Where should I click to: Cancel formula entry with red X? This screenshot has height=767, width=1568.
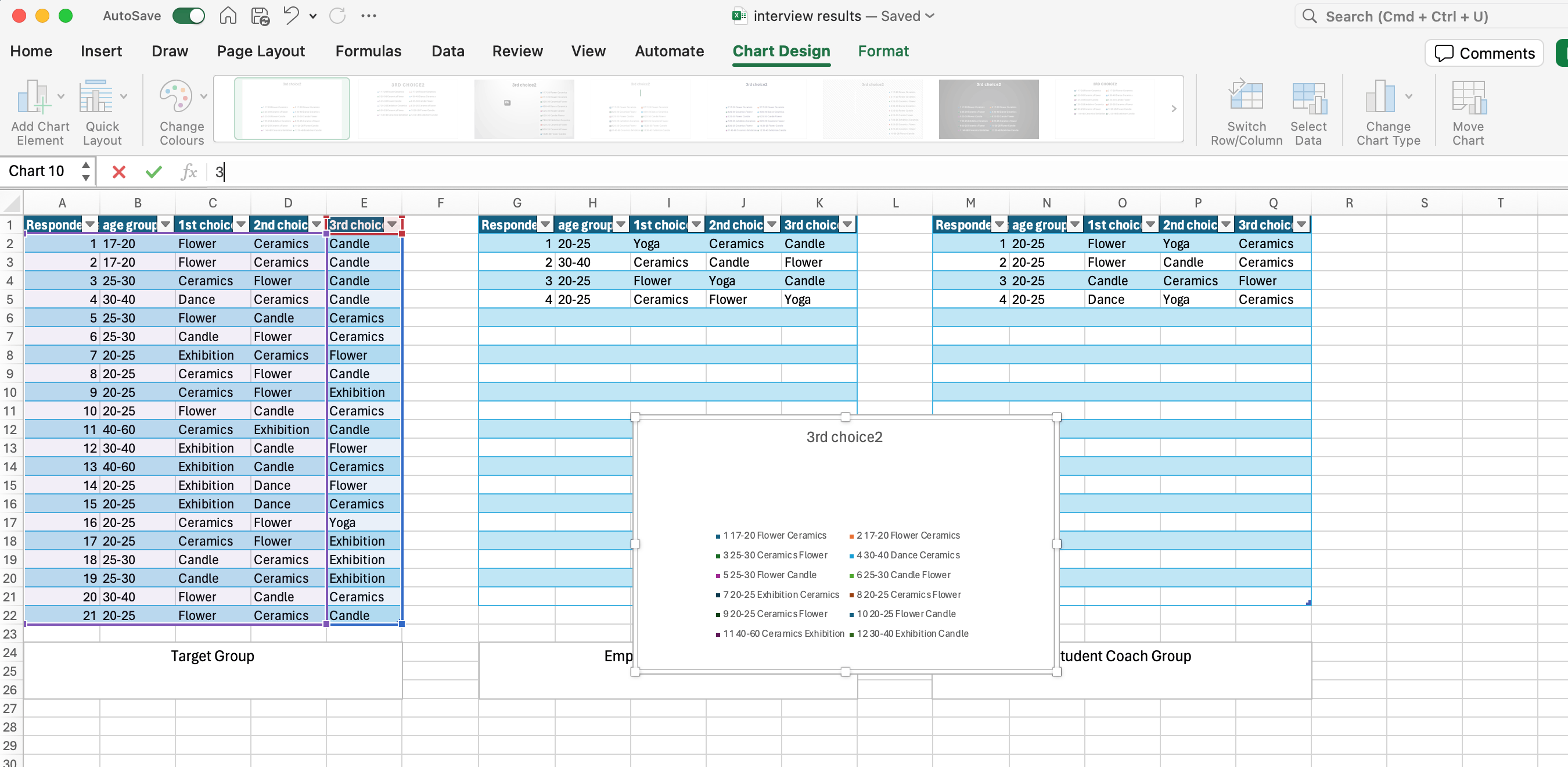[118, 172]
